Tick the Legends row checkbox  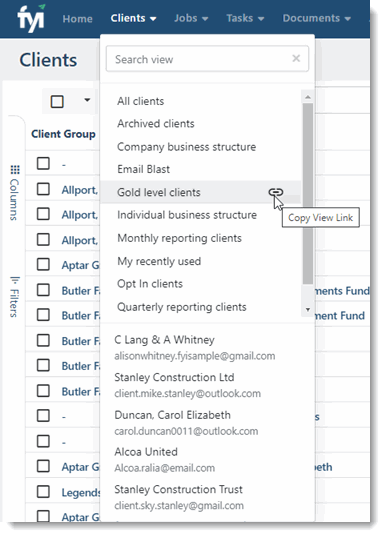43,491
